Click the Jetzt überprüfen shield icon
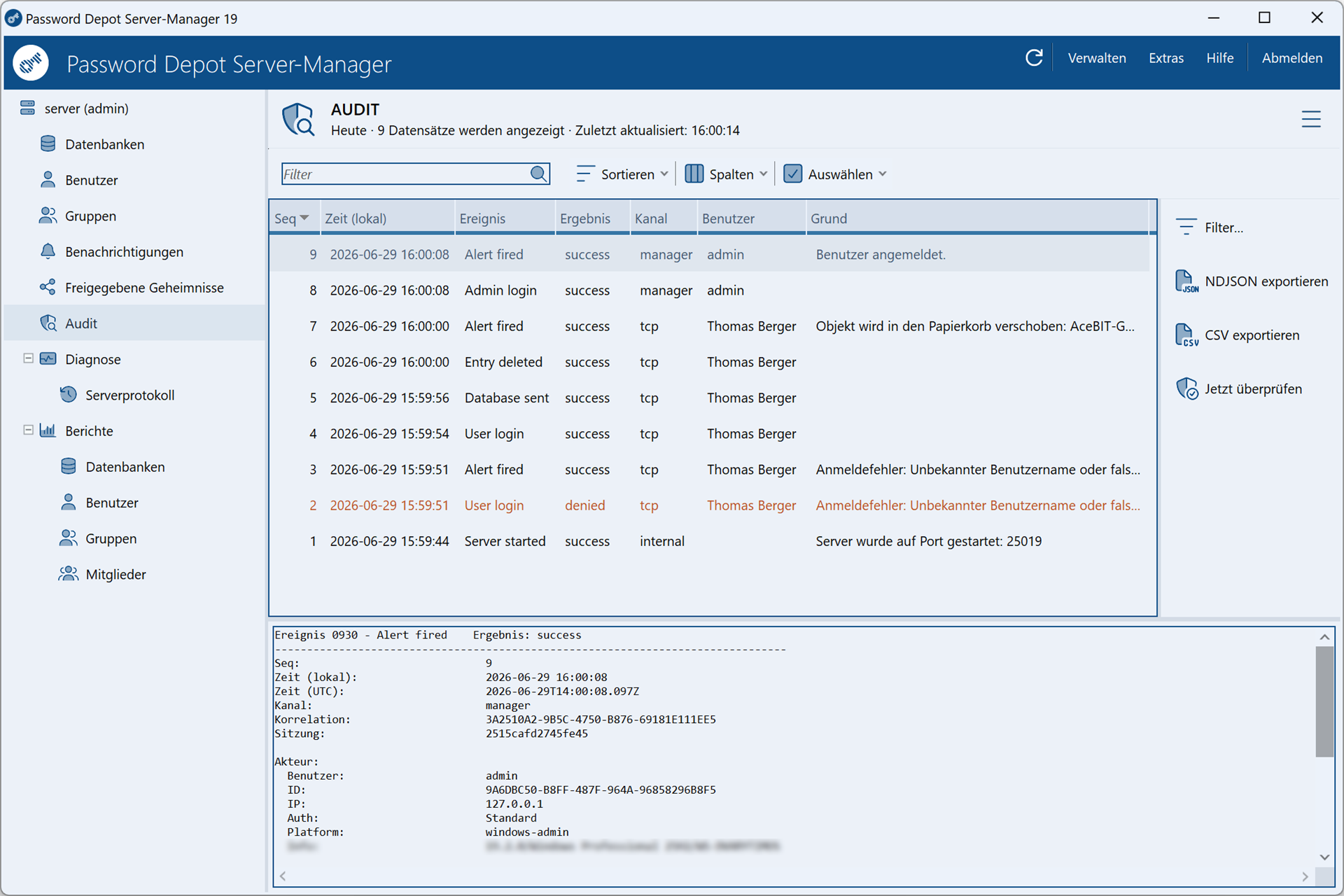Image resolution: width=1344 pixels, height=896 pixels. (x=1186, y=388)
